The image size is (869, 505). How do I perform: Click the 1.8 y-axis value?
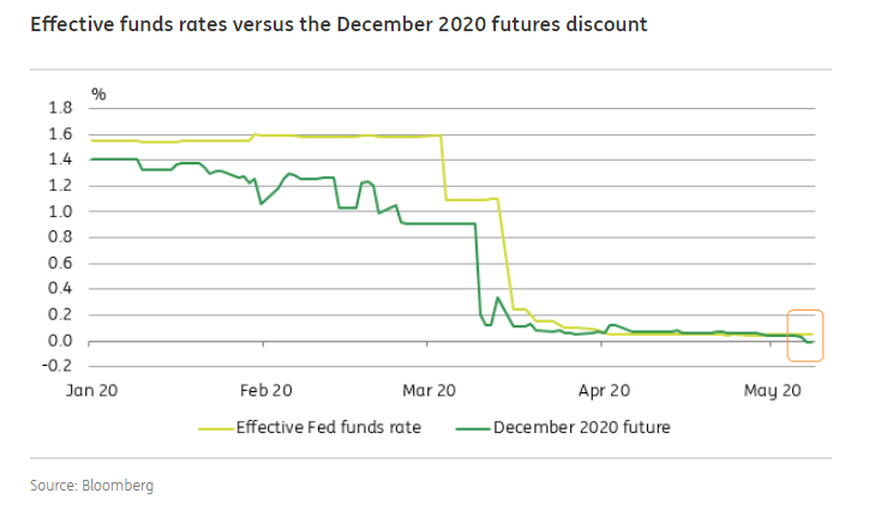(x=60, y=108)
